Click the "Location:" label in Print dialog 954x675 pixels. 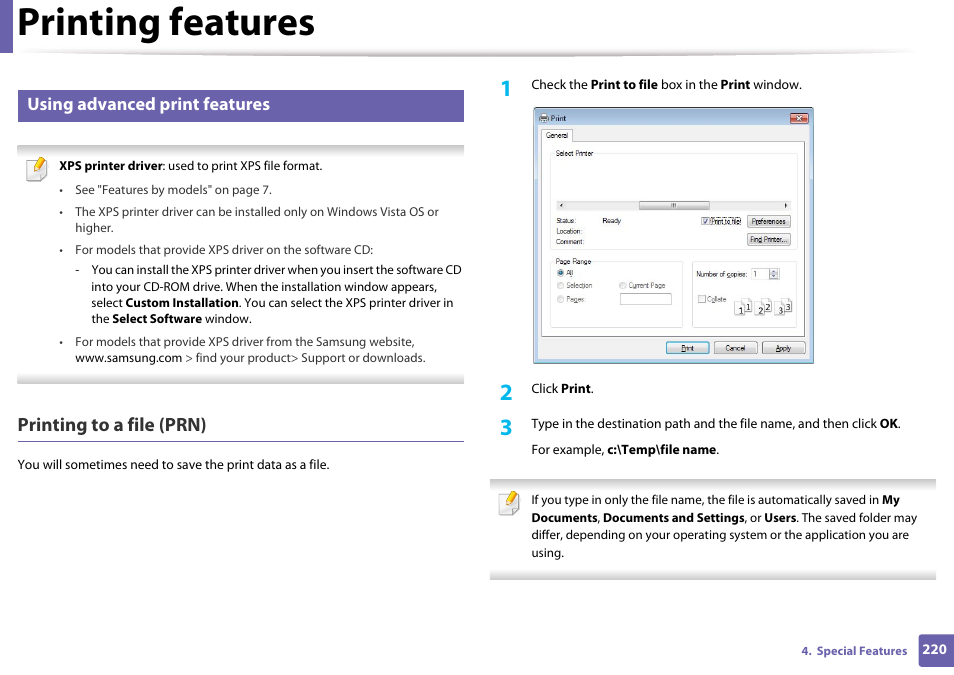569,231
